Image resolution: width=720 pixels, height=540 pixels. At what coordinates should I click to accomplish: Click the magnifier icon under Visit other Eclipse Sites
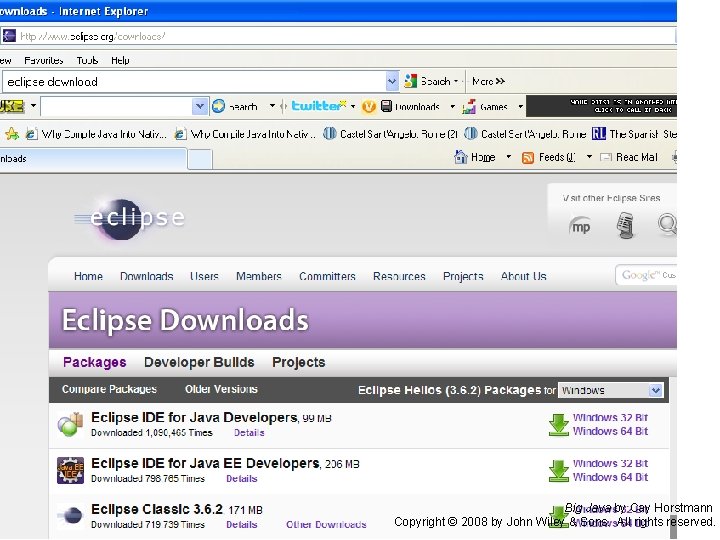[x=667, y=224]
